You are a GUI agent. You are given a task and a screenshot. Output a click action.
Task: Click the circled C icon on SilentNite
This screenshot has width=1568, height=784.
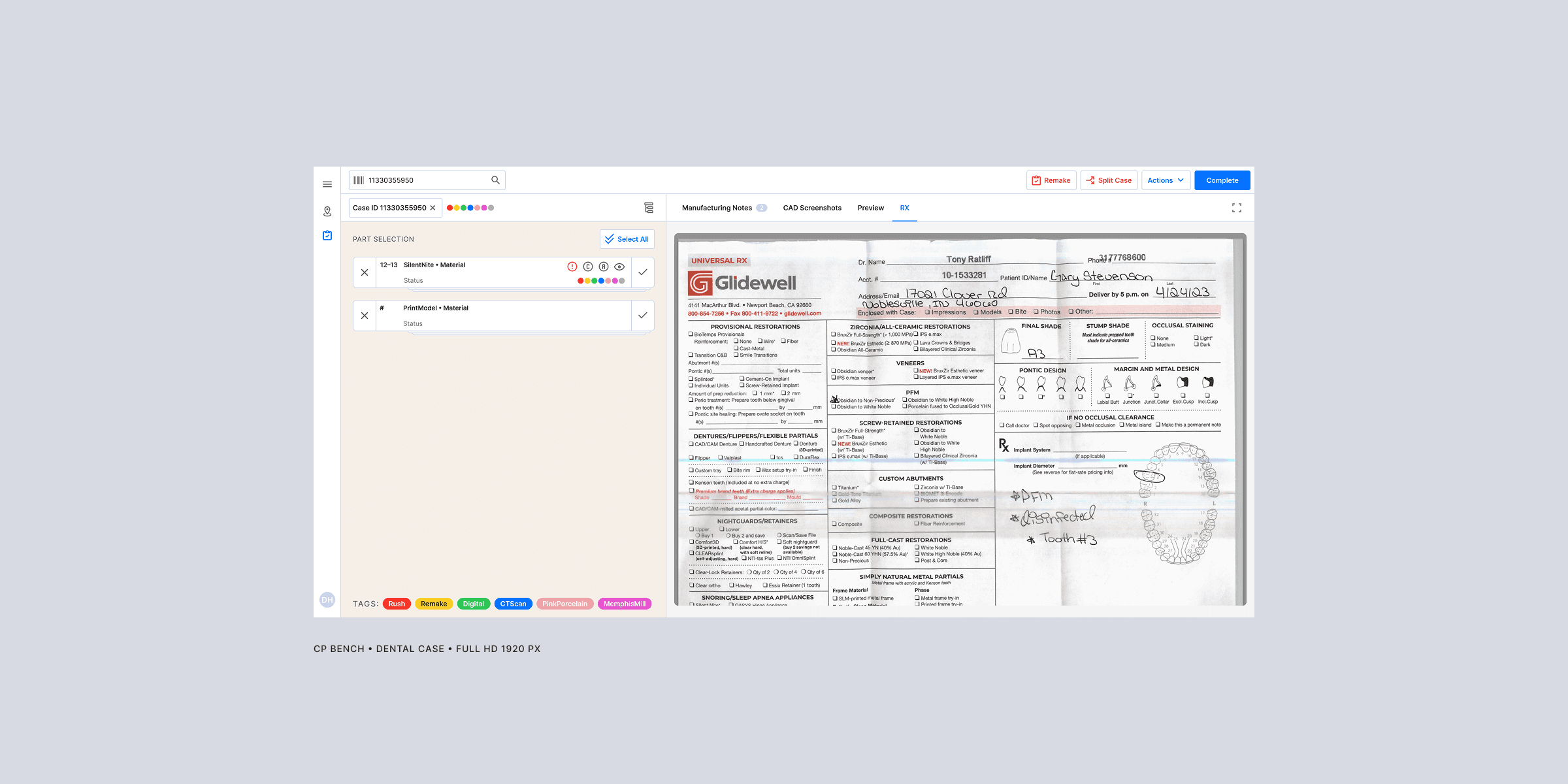[x=588, y=267]
